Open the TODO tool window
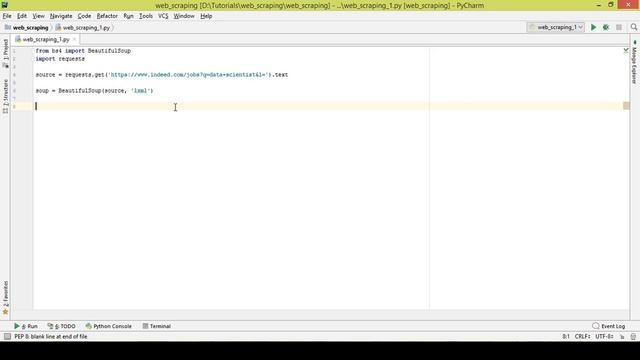This screenshot has width=640, height=360. click(x=62, y=326)
